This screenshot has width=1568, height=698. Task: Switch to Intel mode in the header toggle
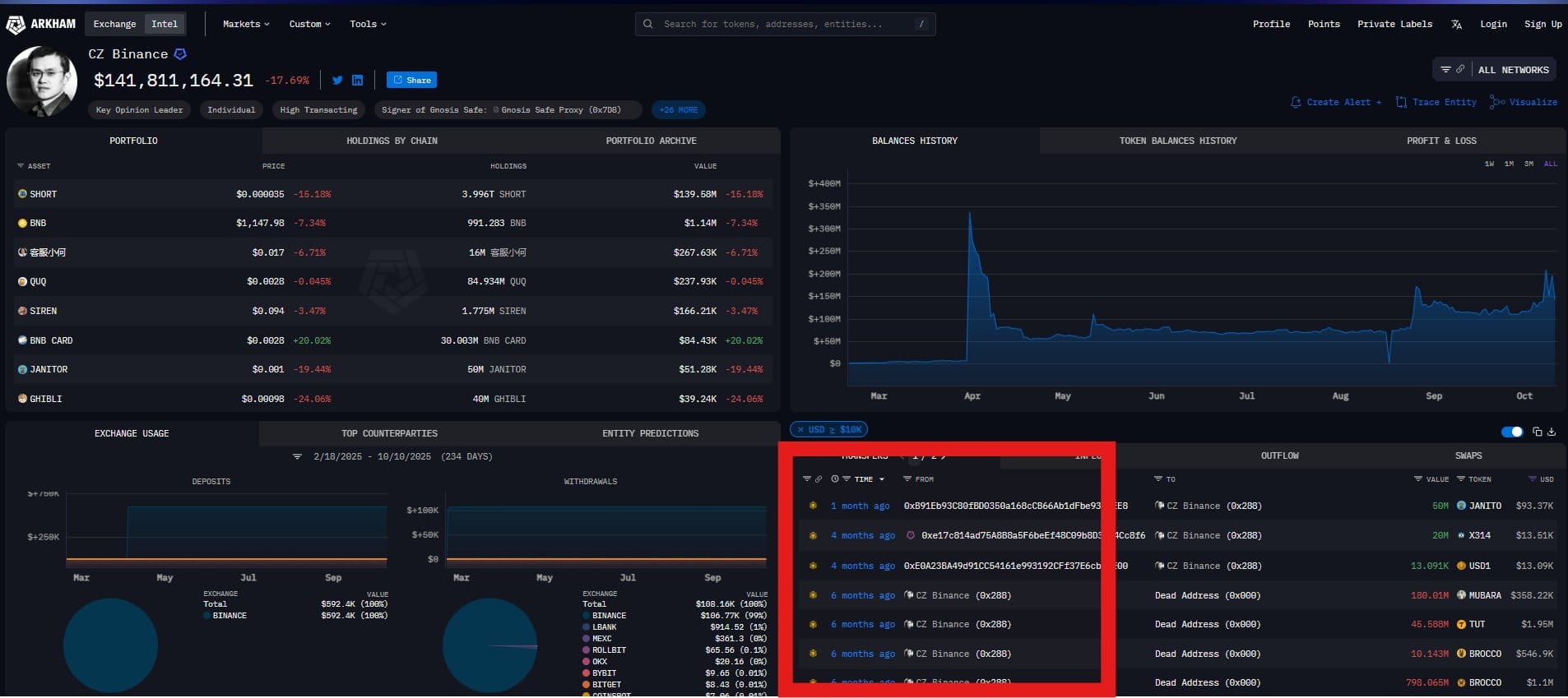[165, 25]
